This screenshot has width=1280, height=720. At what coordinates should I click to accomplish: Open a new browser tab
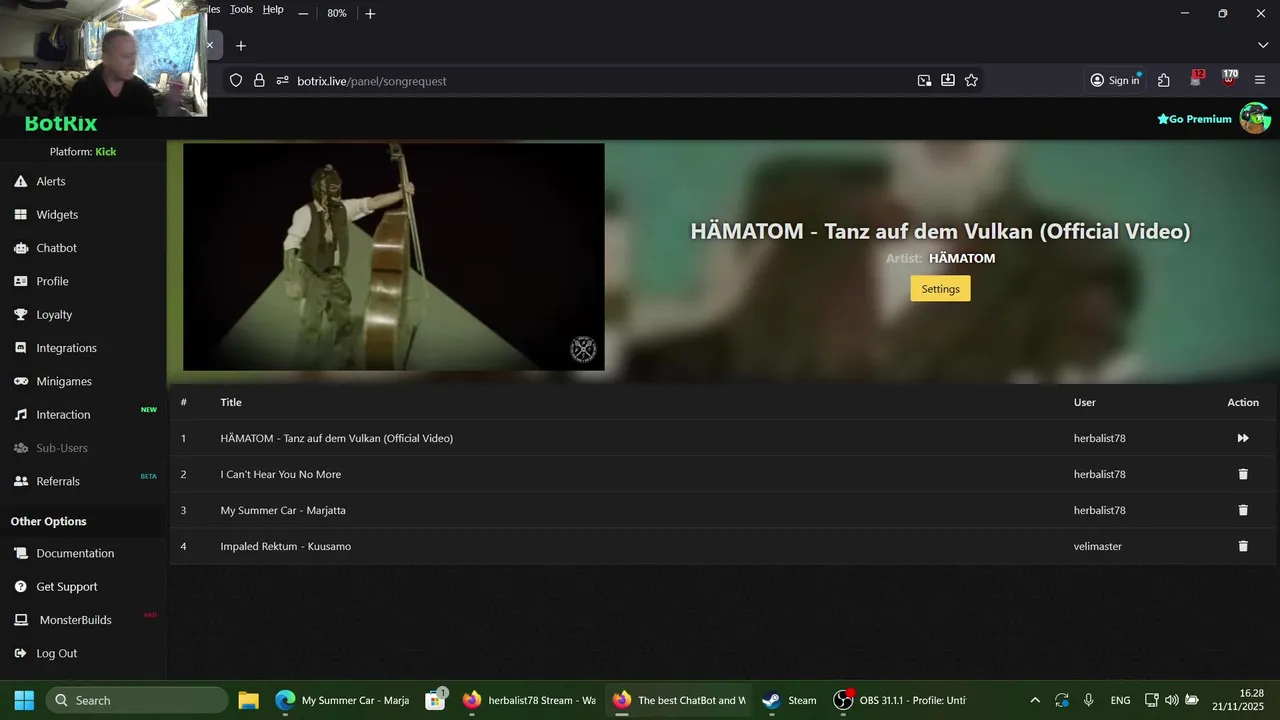tap(240, 46)
